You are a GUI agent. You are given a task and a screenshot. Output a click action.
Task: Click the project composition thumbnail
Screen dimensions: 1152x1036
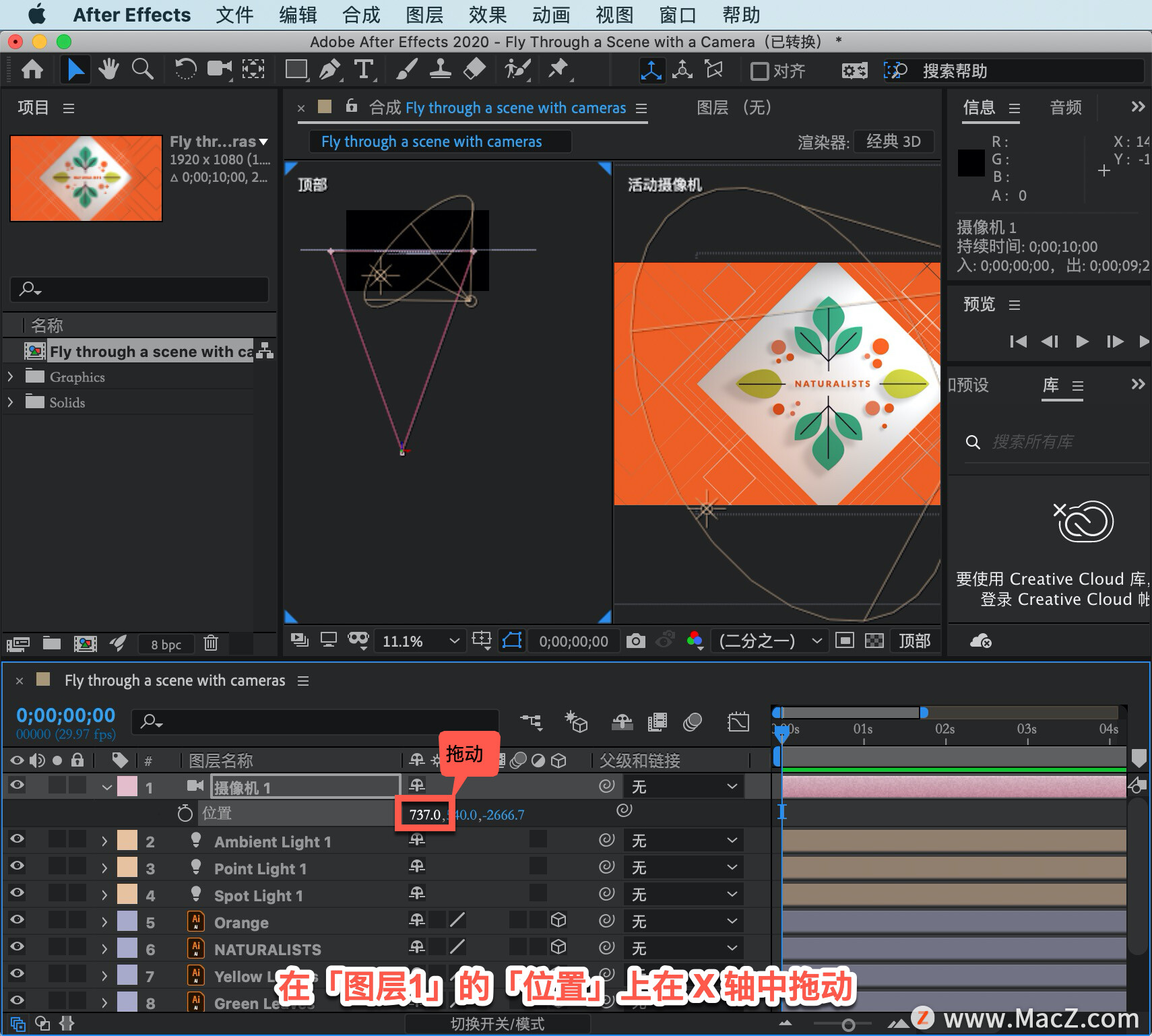[x=86, y=179]
